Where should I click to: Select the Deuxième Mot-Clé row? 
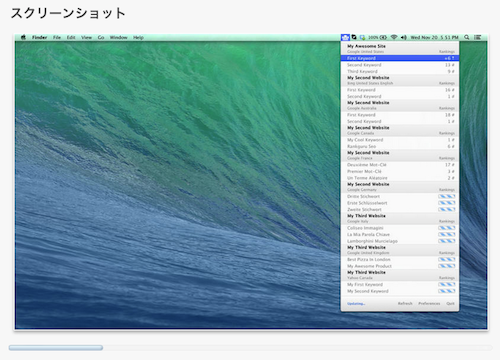400,165
